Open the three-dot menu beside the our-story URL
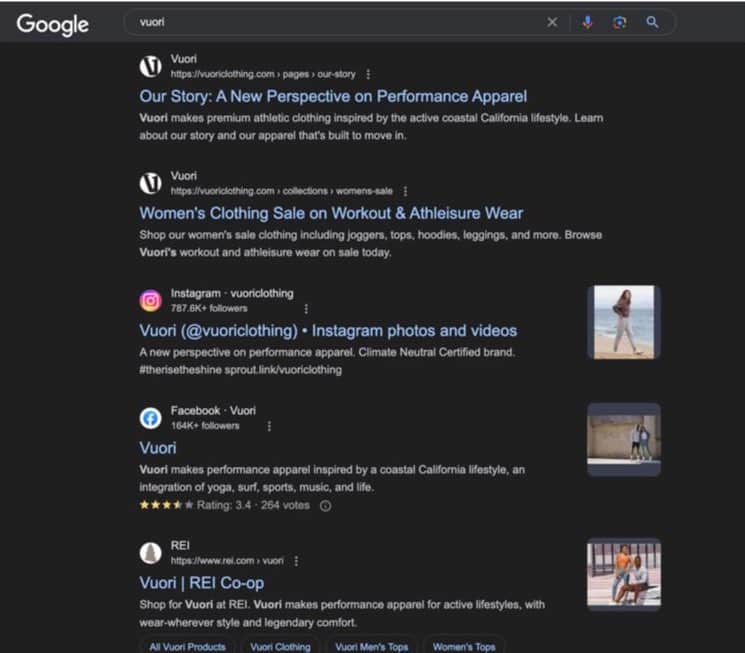 pos(368,74)
